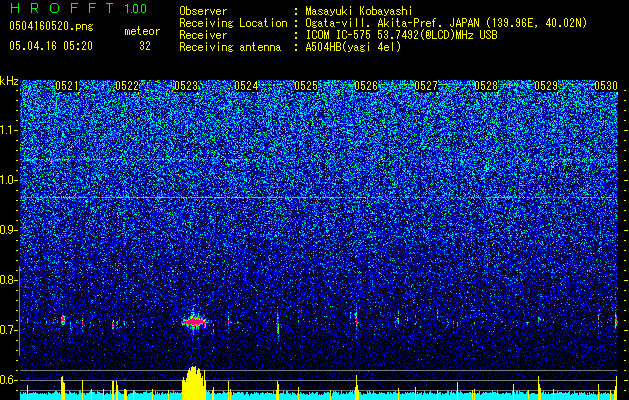Image resolution: width=629 pixels, height=400 pixels.
Task: Click the 0528 time marker
Action: (x=486, y=86)
